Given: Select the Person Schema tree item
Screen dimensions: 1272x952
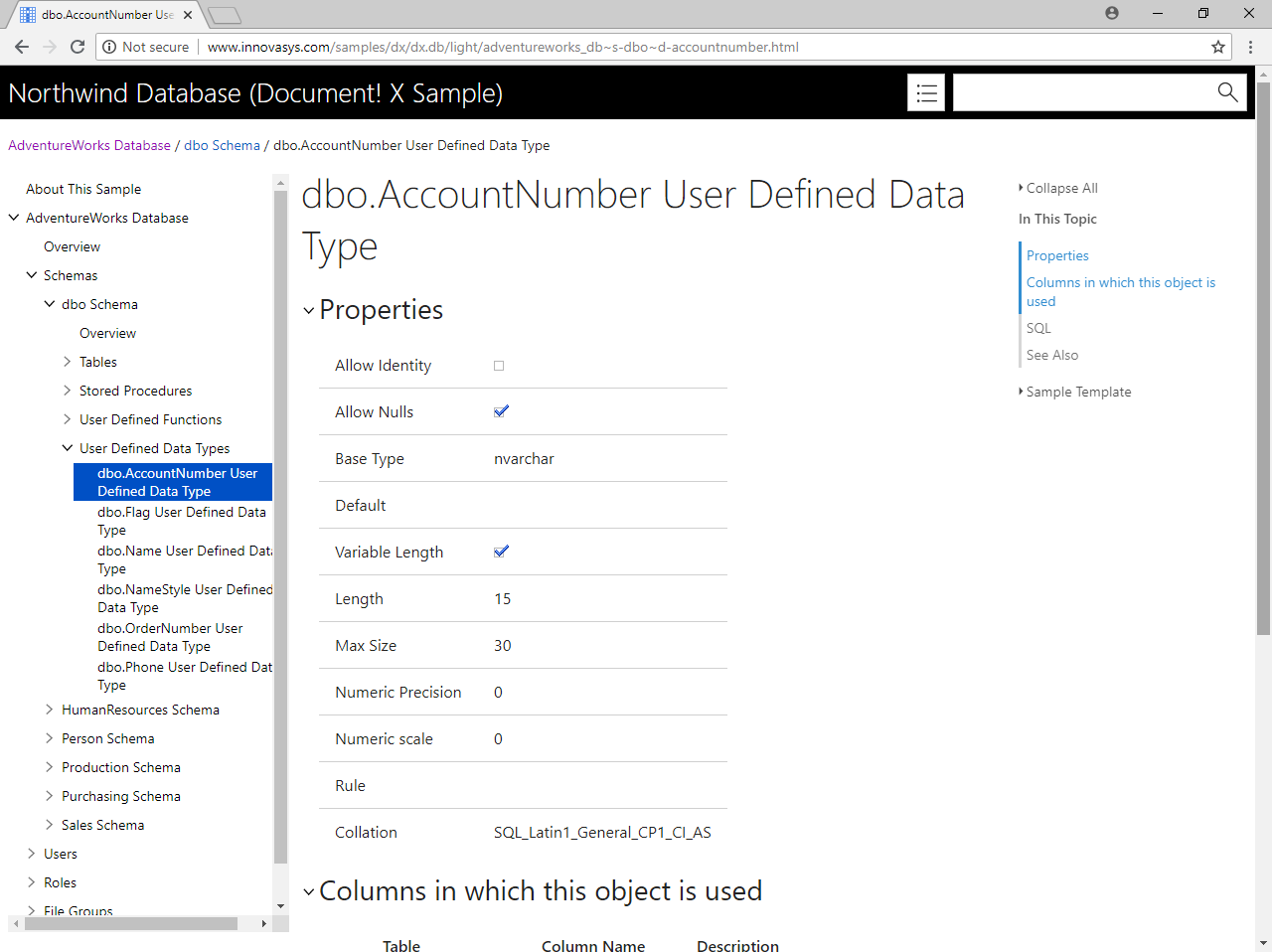Looking at the screenshot, I should pyautogui.click(x=108, y=738).
